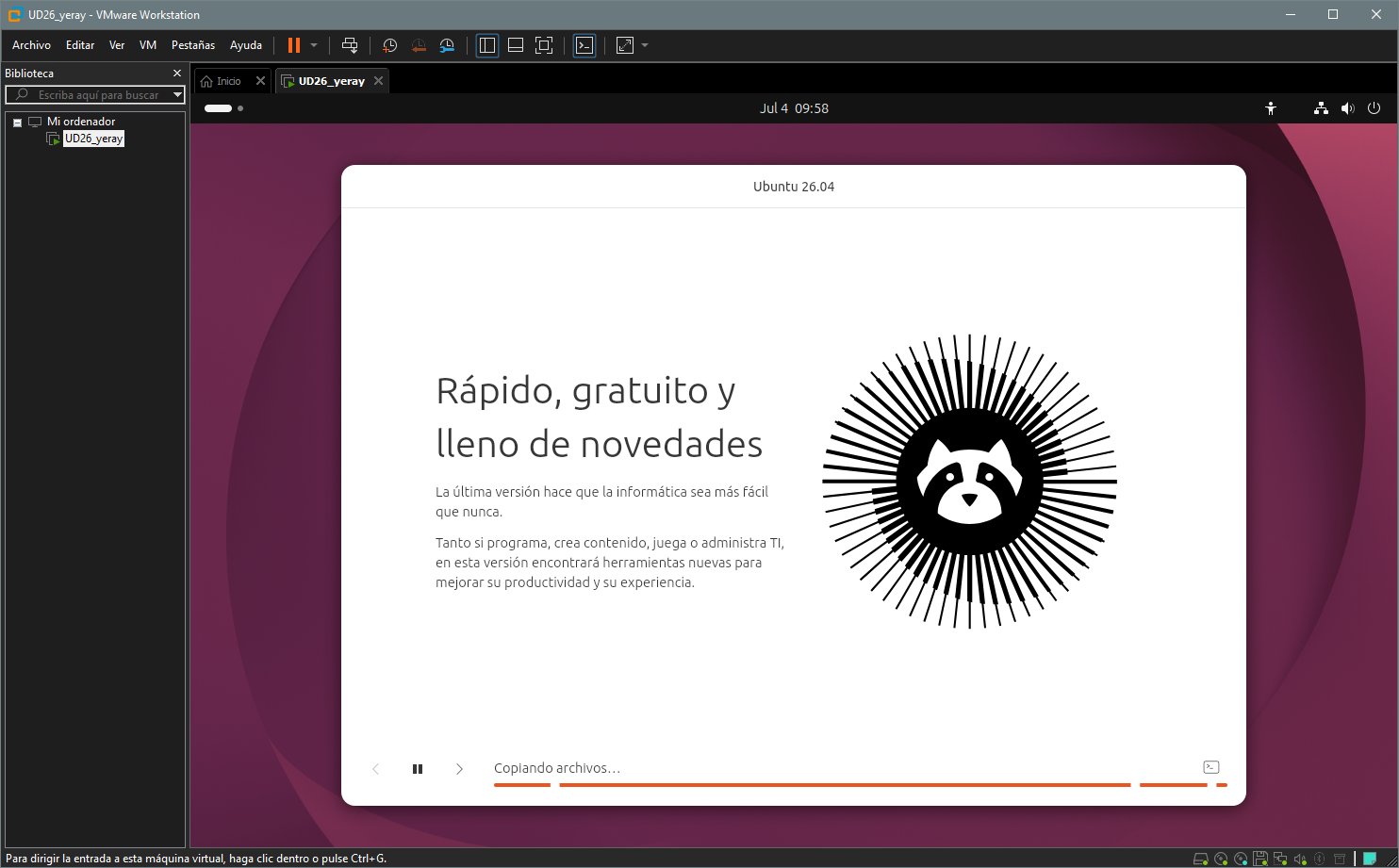Image resolution: width=1399 pixels, height=868 pixels.
Task: Click the stretch guest display icon
Action: point(625,45)
